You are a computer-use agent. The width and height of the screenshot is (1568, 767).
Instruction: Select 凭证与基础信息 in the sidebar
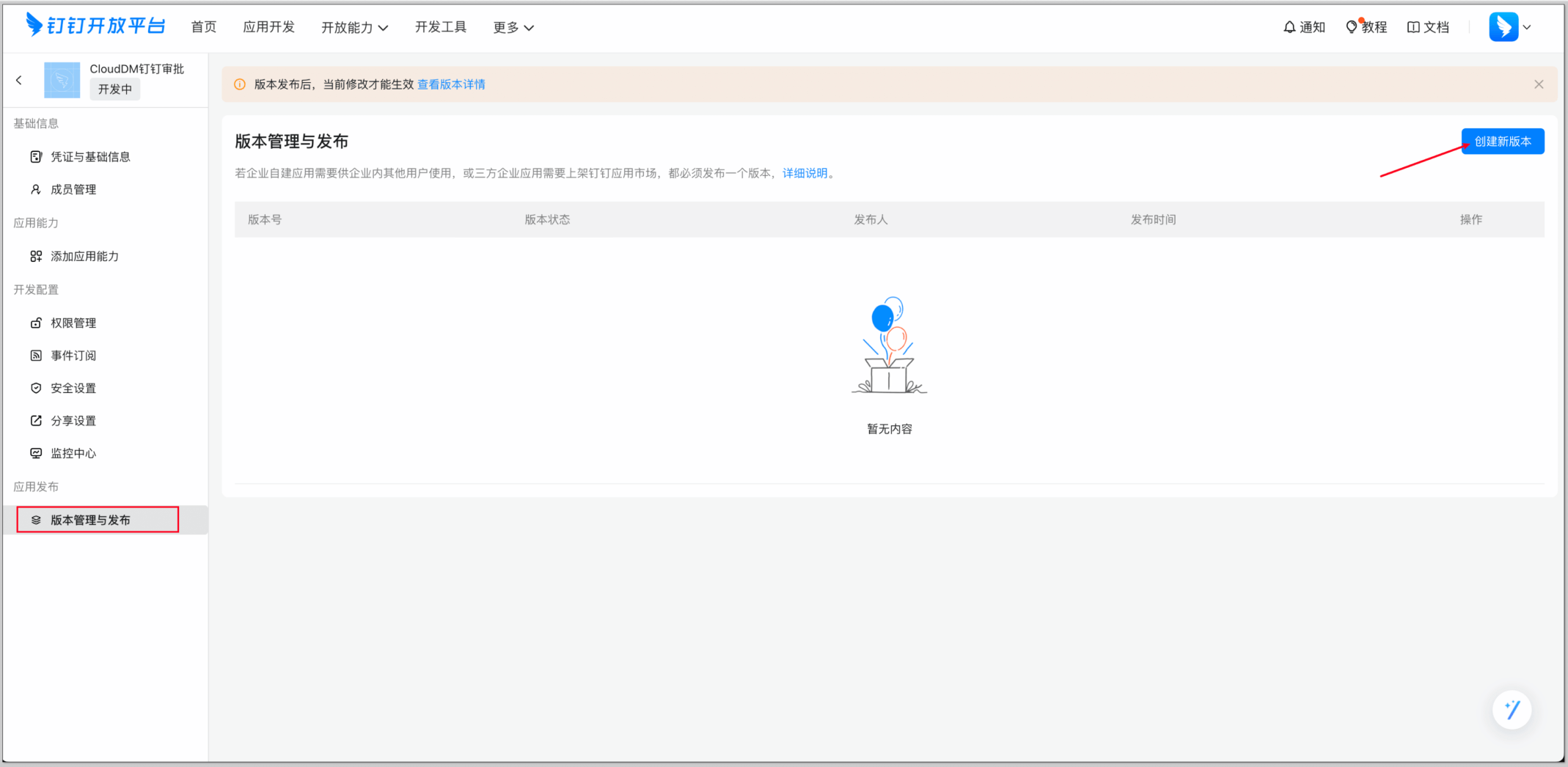[x=90, y=157]
